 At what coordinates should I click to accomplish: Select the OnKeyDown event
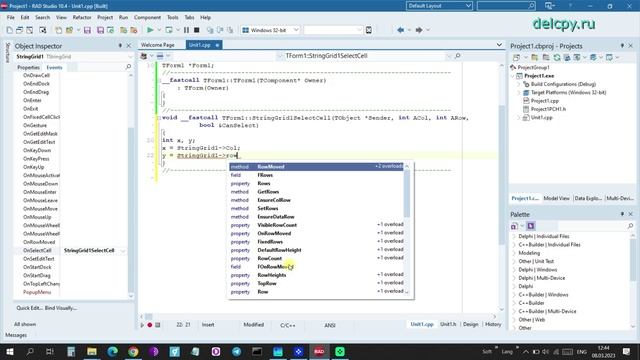[x=37, y=150]
